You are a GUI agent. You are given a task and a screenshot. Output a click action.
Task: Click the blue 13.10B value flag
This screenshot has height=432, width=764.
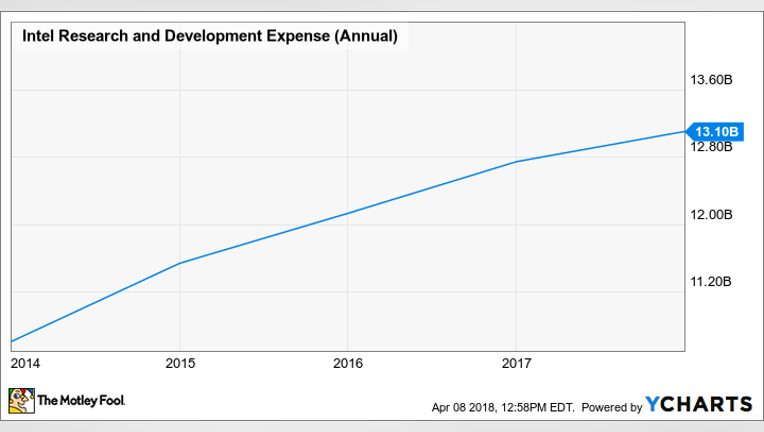click(x=714, y=131)
